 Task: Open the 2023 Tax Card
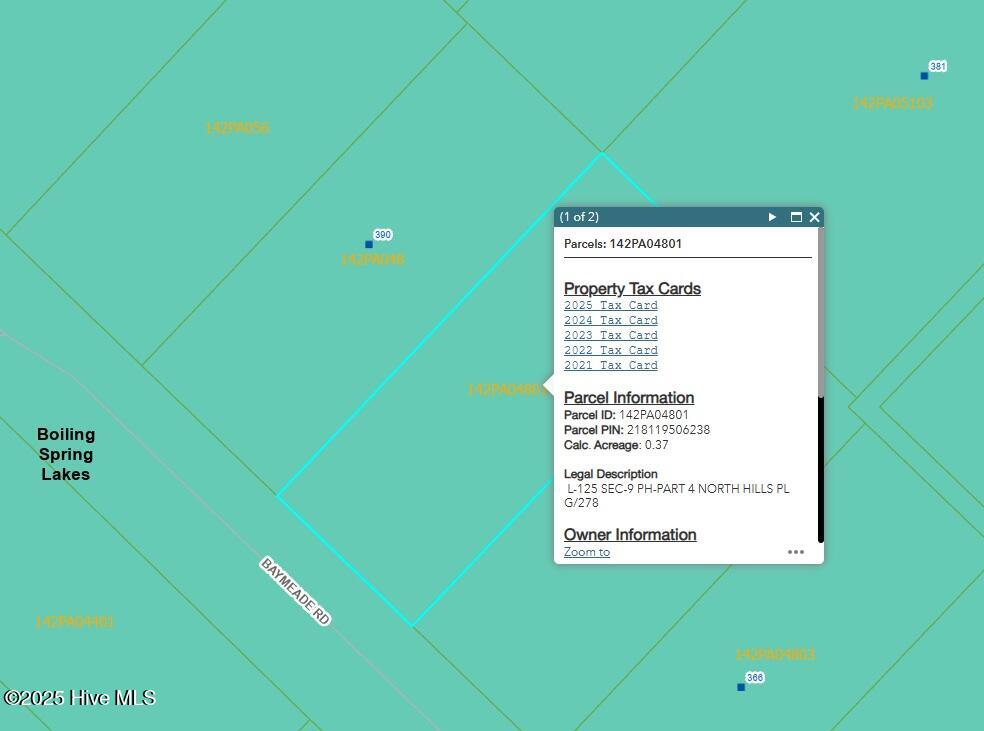(610, 335)
